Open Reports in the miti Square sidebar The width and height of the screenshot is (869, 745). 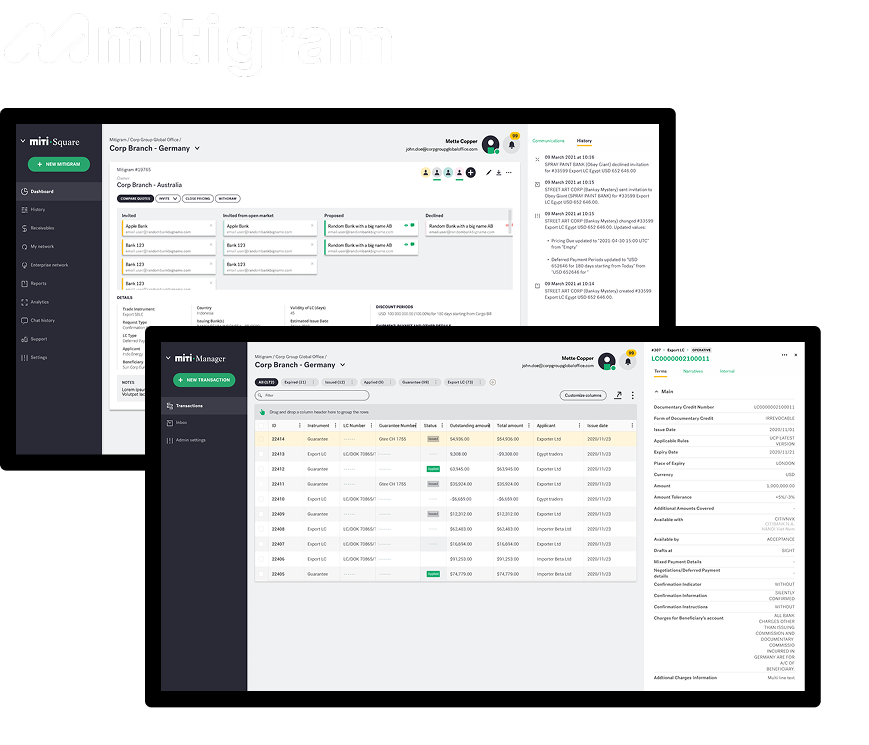(x=58, y=283)
